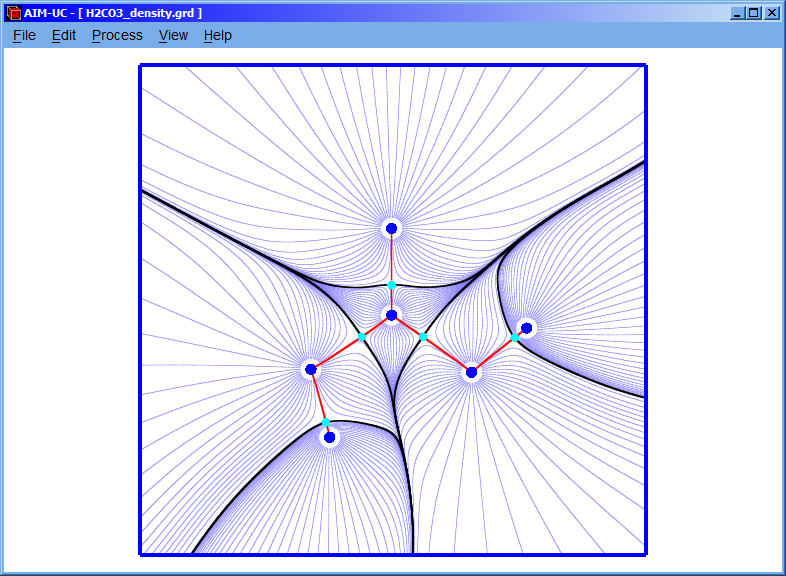Screen dimensions: 786x576
Task: Click cyan critical point right of central atom
Action: click(423, 337)
